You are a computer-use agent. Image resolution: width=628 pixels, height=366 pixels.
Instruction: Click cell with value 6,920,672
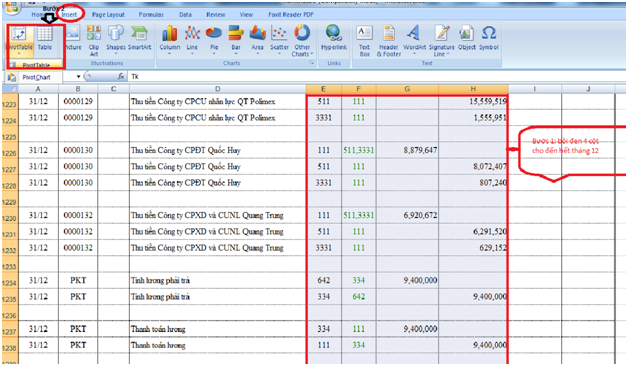407,215
